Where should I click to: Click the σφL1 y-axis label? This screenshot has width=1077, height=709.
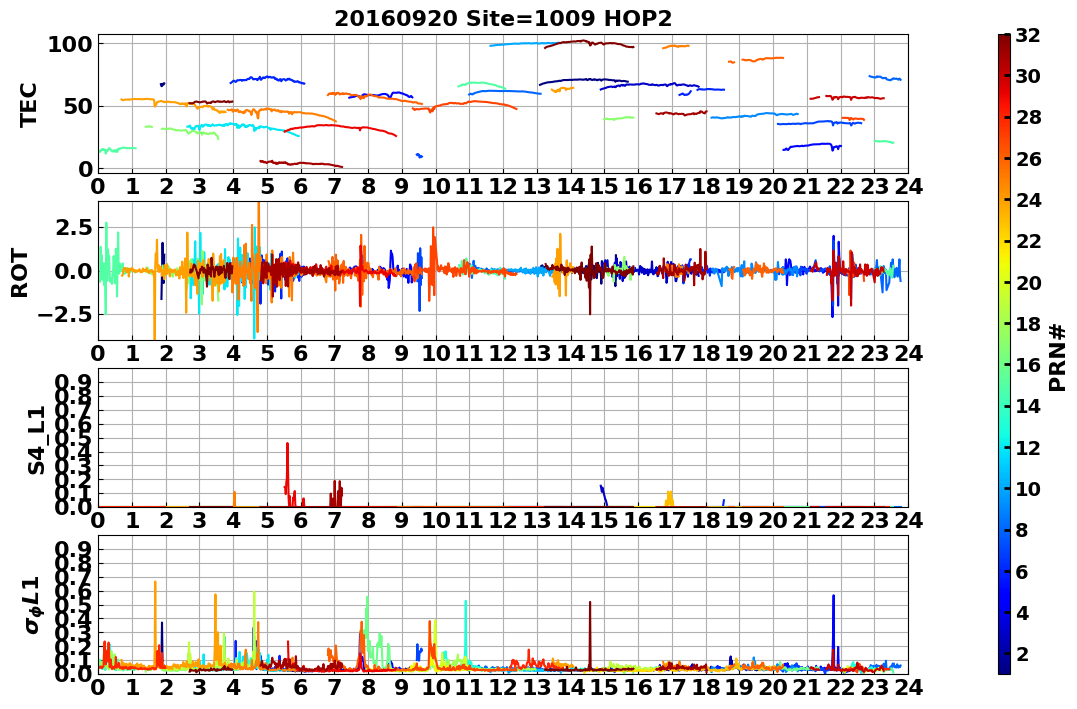[x=32, y=605]
